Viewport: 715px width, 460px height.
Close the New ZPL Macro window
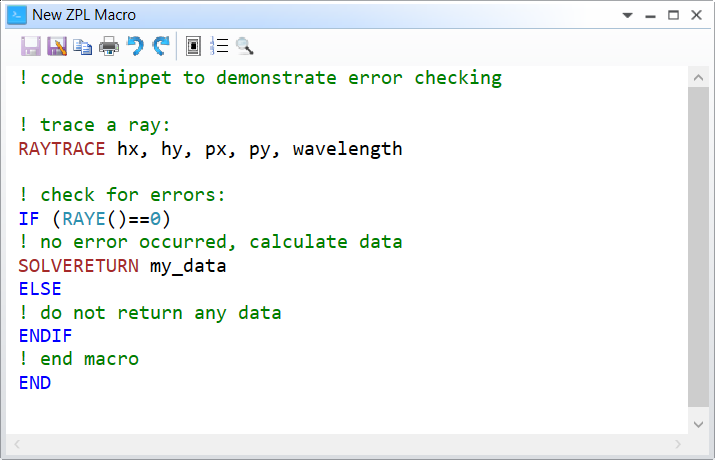coord(696,15)
